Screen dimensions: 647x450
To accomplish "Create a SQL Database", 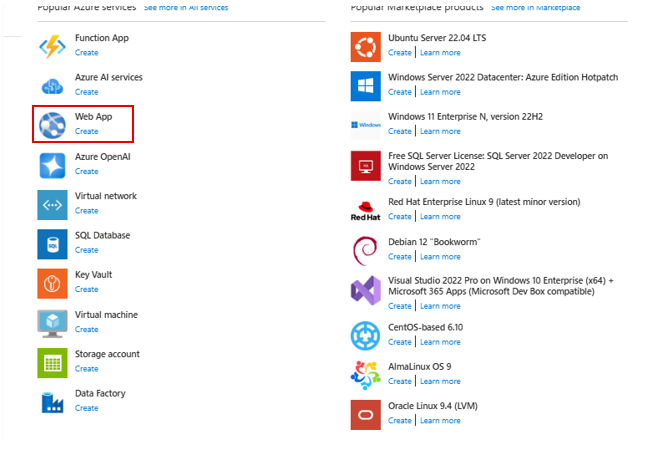I will [86, 250].
